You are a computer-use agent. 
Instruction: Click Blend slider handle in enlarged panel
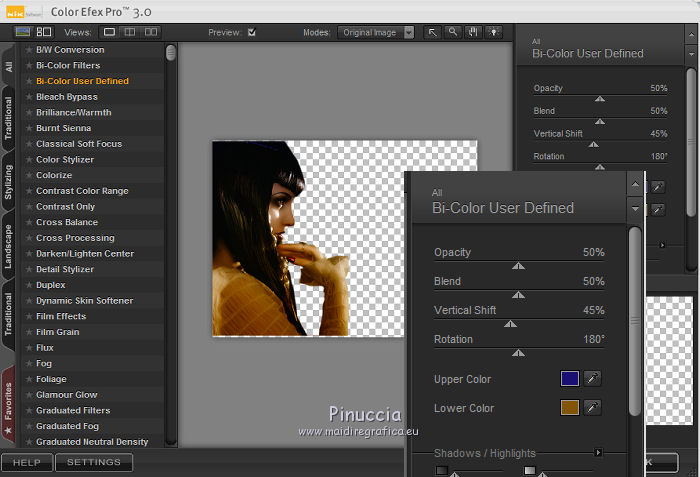518,295
